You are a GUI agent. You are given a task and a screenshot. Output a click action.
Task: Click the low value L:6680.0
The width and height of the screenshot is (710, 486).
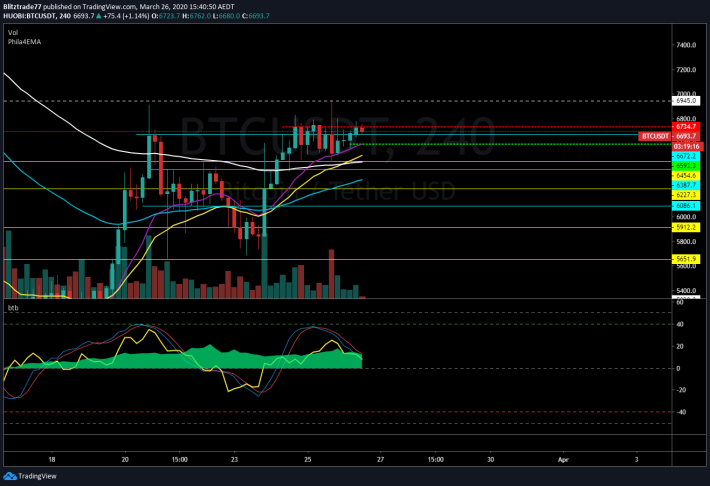coord(226,16)
